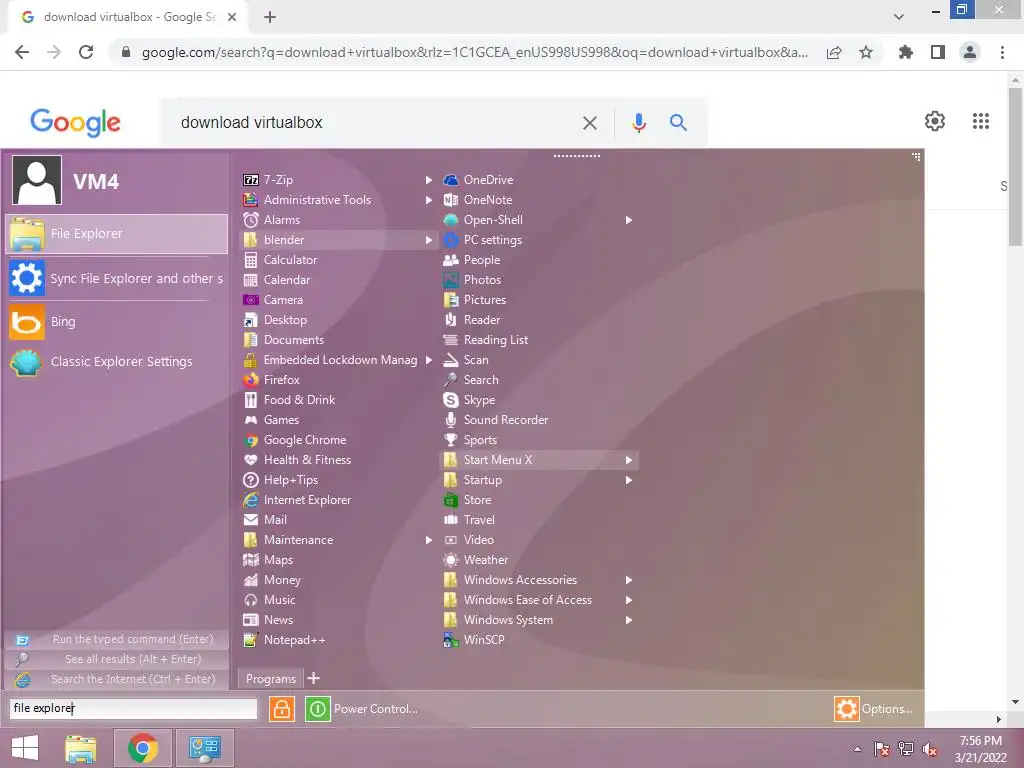This screenshot has height=768, width=1024.
Task: Open PC settings gear icon
Action: tap(451, 240)
